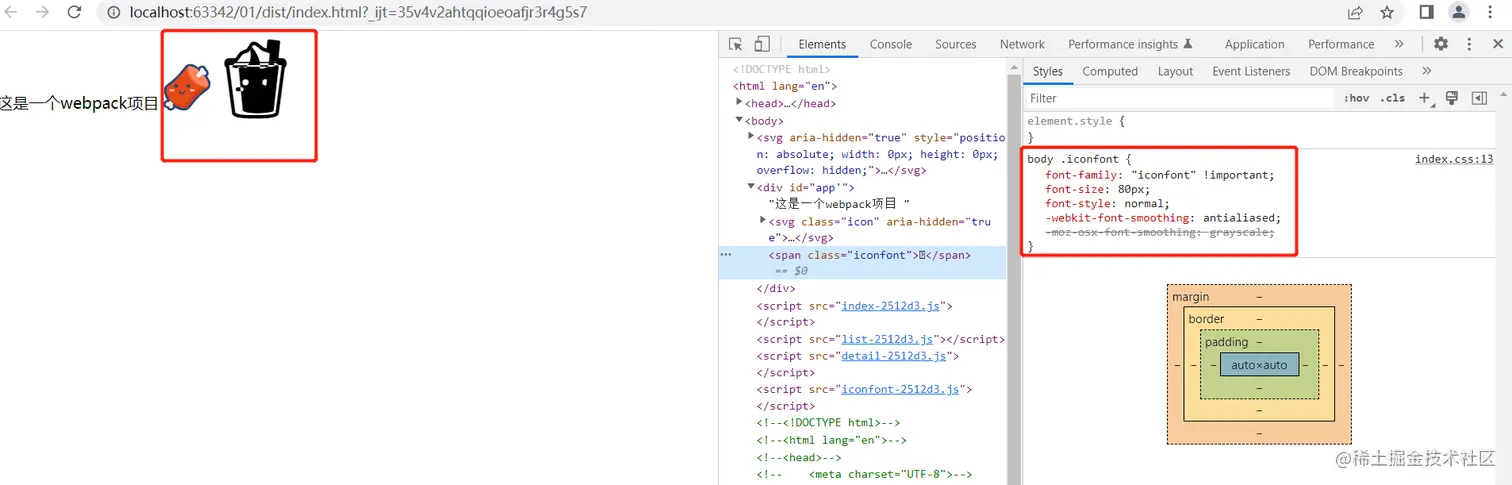Toggle the :hov element state panel
The height and width of the screenshot is (485, 1512).
coord(1357,98)
